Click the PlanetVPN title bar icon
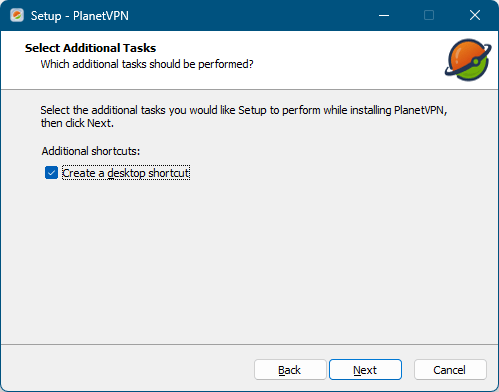499x392 pixels. tap(17, 15)
